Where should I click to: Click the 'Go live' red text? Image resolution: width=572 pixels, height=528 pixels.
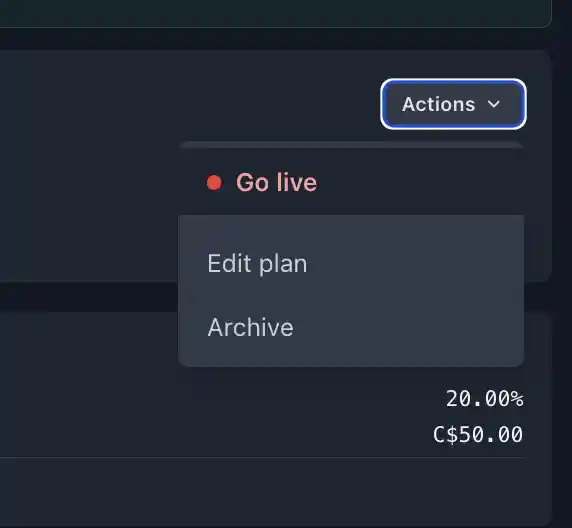pyautogui.click(x=277, y=182)
